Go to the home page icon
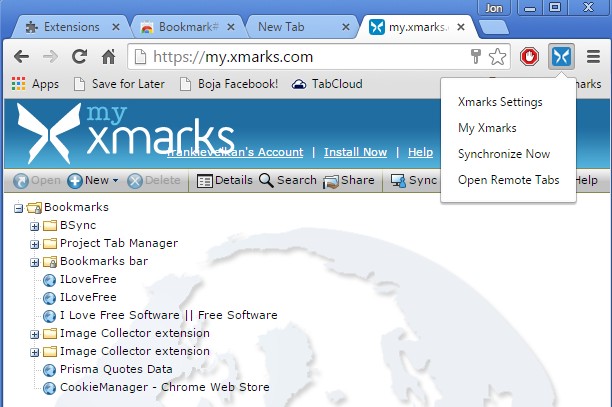Screen dimensions: 612x407 tap(108, 57)
